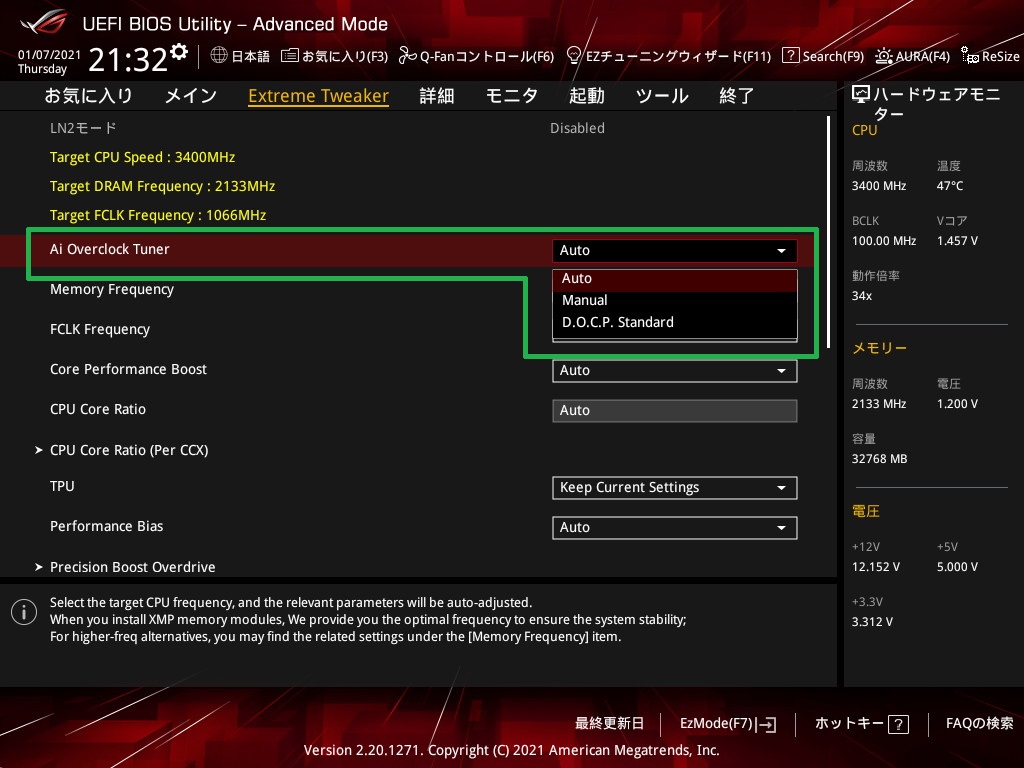Click the TPU setting label
Viewport: 1024px width, 768px height.
tap(62, 486)
